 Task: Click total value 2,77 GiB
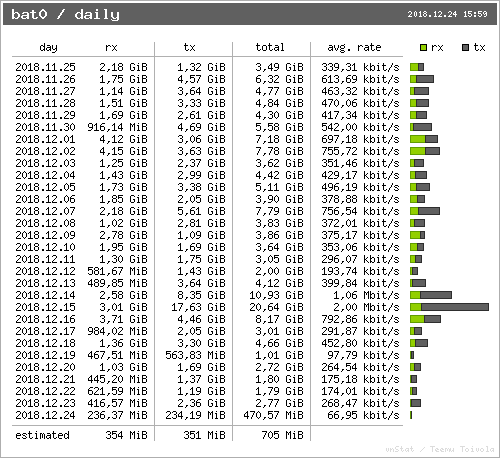(x=279, y=403)
